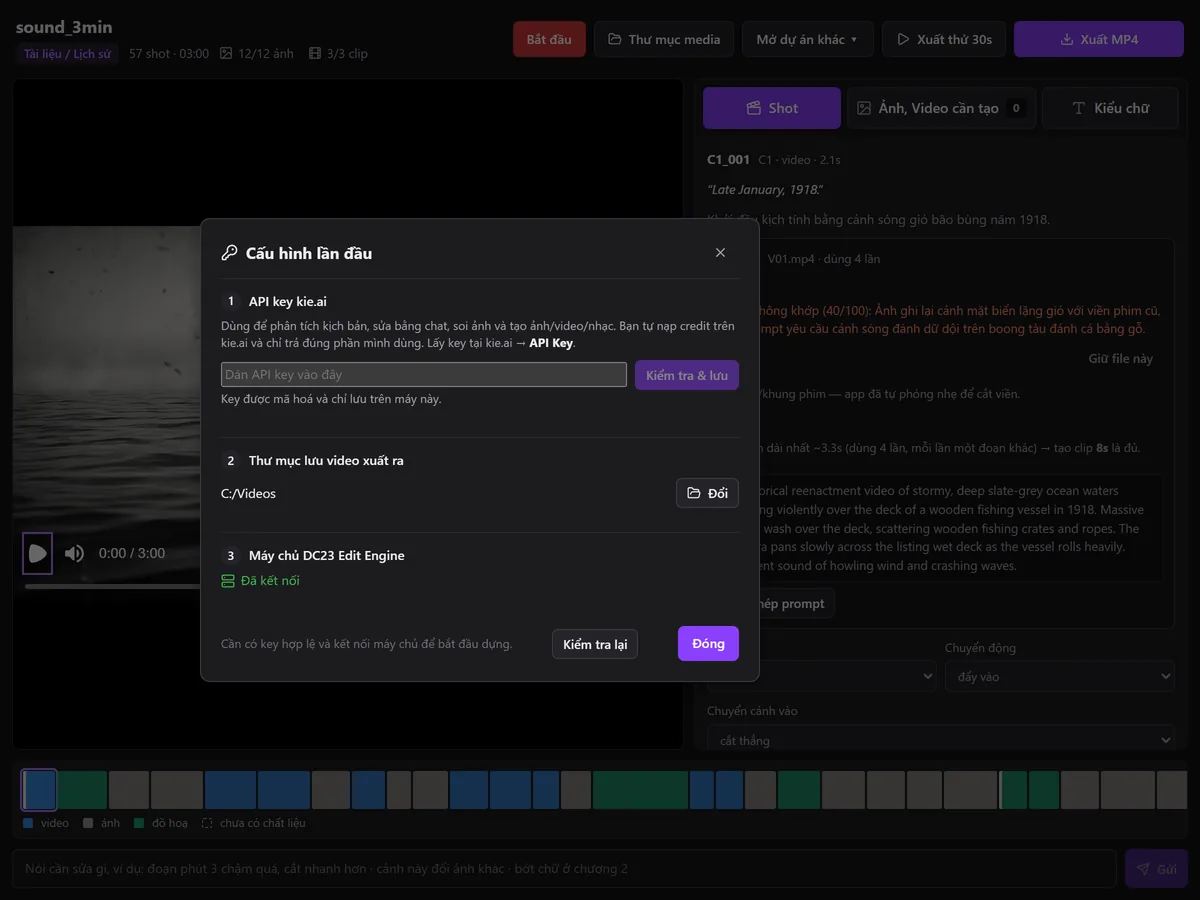
Task: Click the 3/3 clip film icon
Action: tap(315, 53)
